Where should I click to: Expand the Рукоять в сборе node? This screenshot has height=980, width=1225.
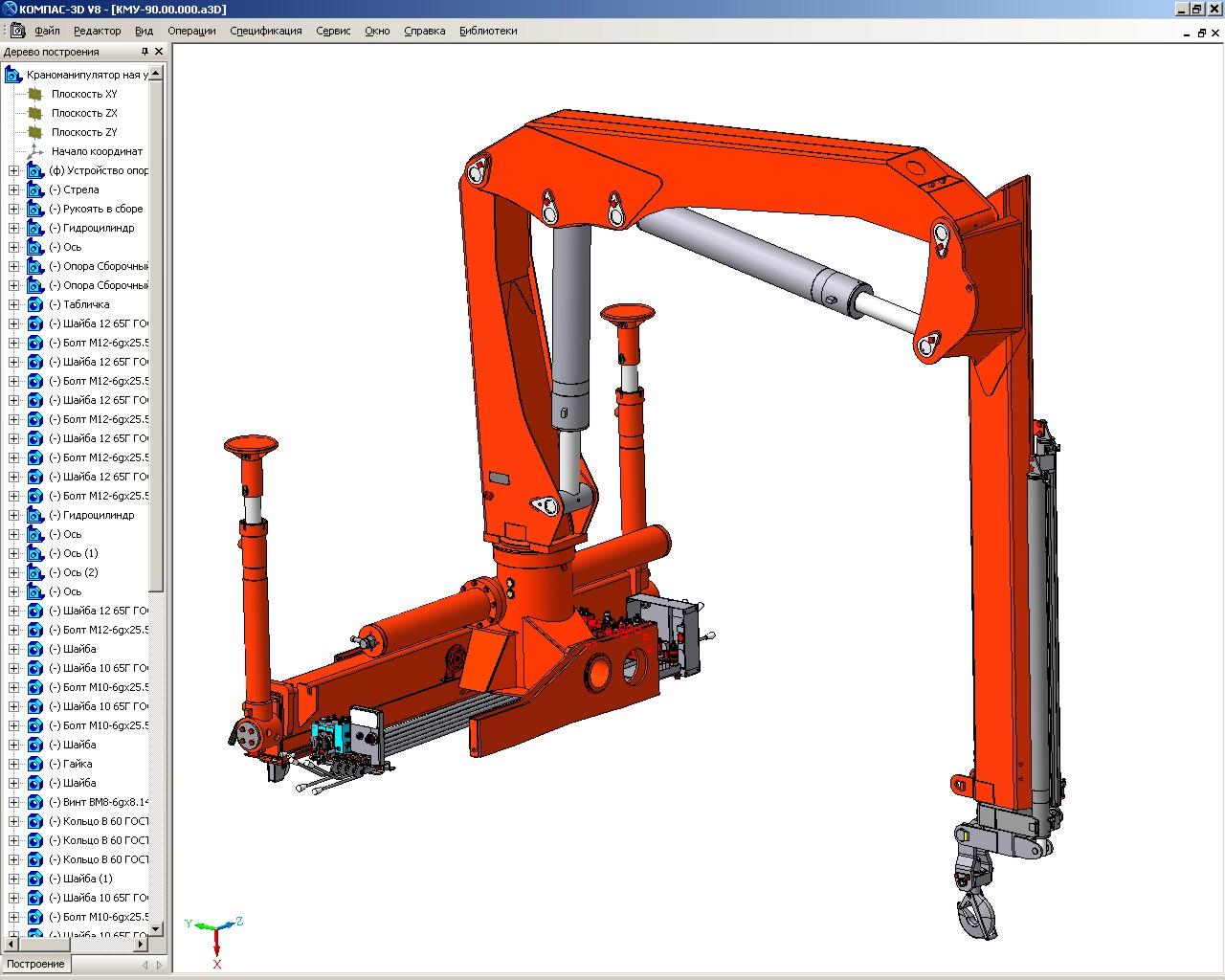point(13,209)
